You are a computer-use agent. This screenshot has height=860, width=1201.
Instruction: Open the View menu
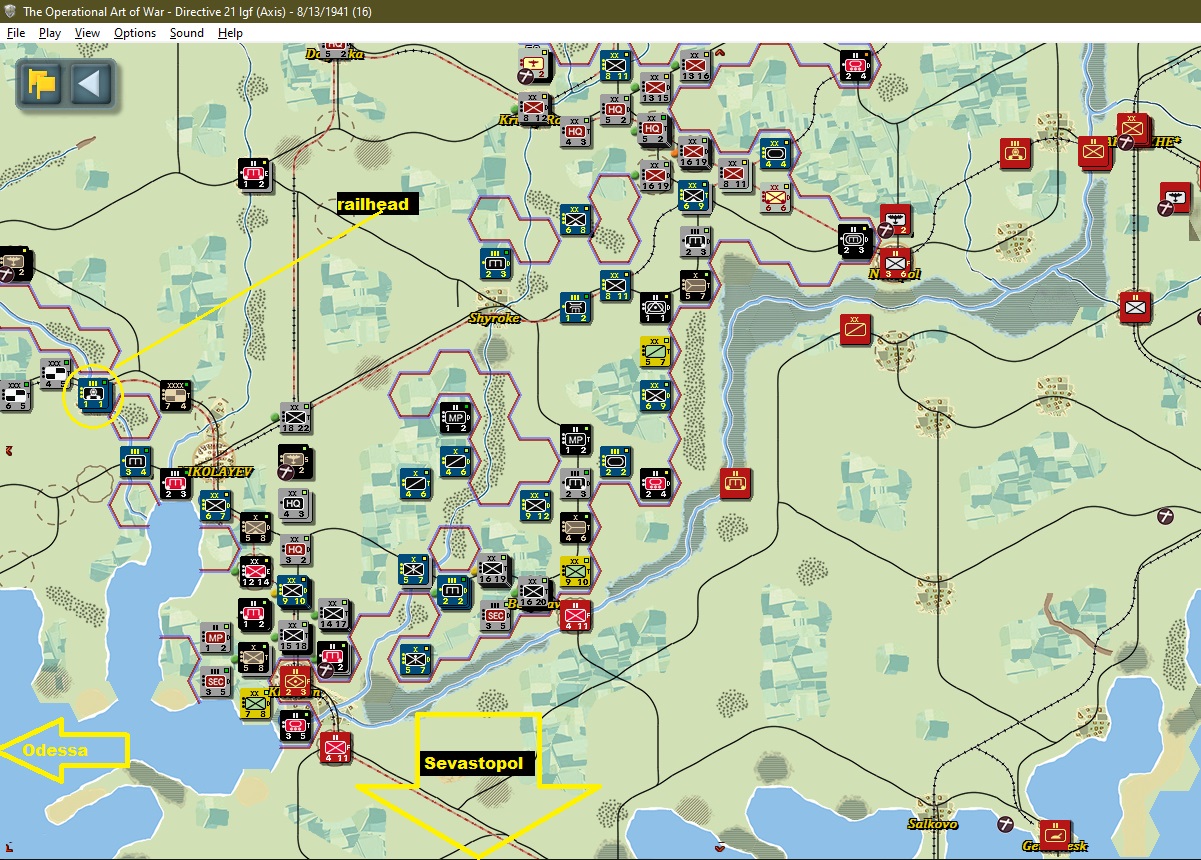88,33
